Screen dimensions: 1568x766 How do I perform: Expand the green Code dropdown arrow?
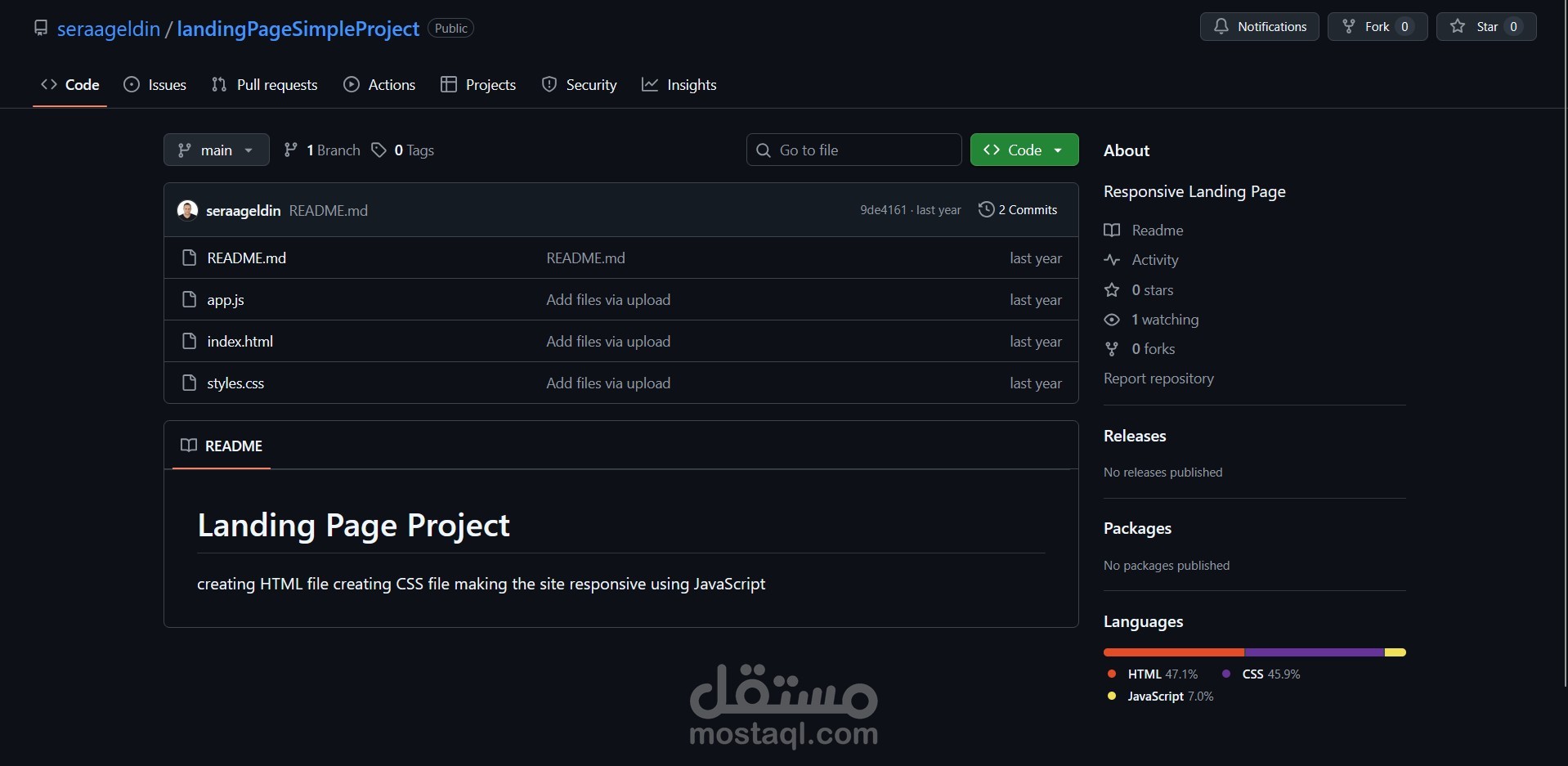pyautogui.click(x=1058, y=150)
